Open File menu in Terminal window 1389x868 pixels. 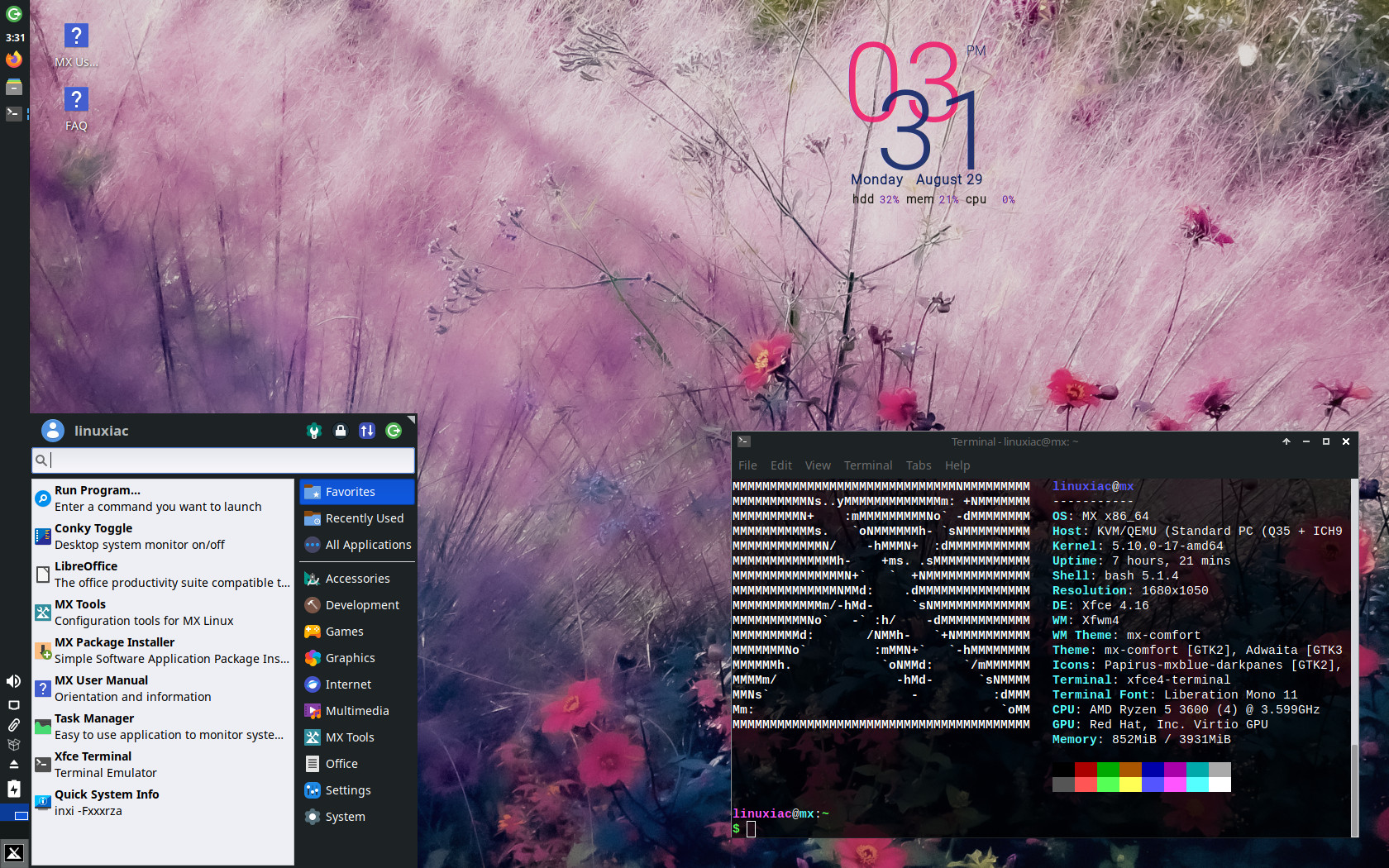click(x=747, y=465)
